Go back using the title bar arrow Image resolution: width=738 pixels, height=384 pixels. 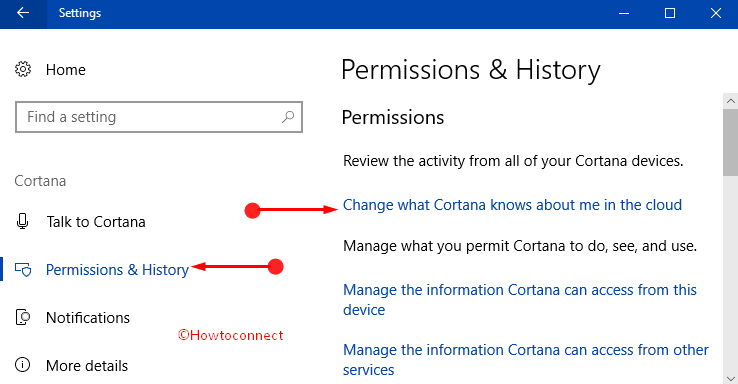23,13
